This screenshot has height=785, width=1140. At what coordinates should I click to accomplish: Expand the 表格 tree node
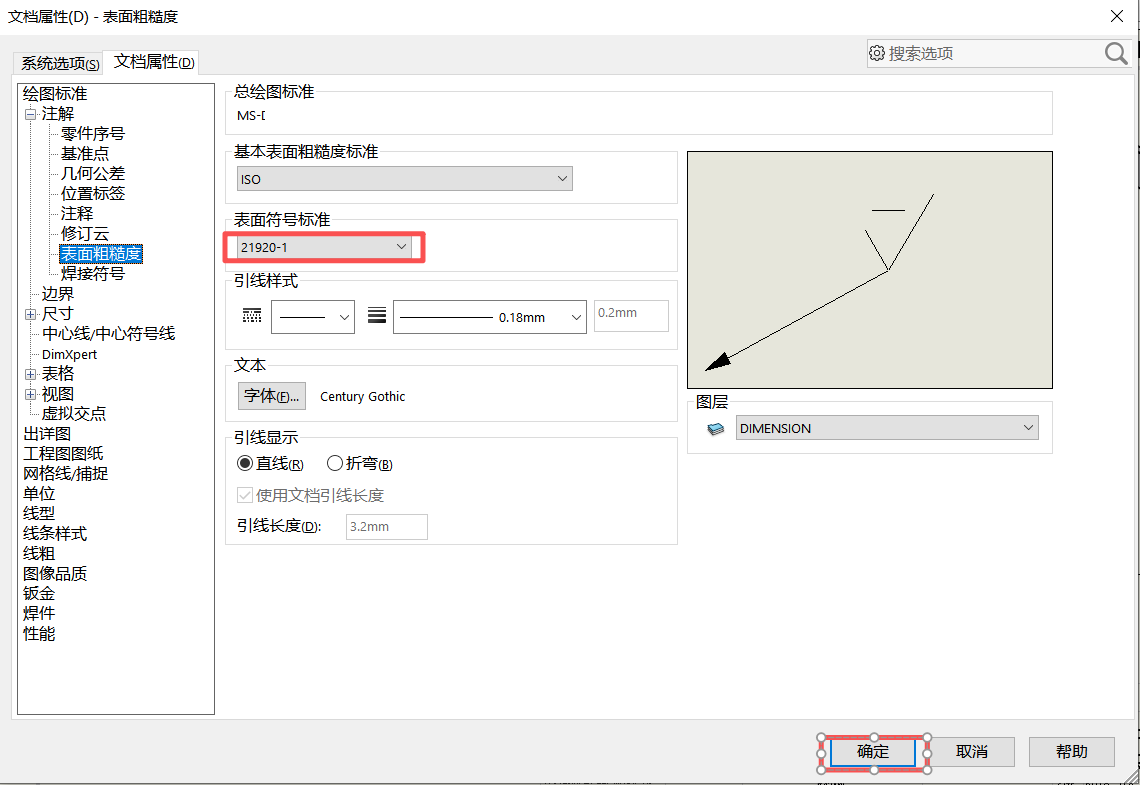[31, 374]
